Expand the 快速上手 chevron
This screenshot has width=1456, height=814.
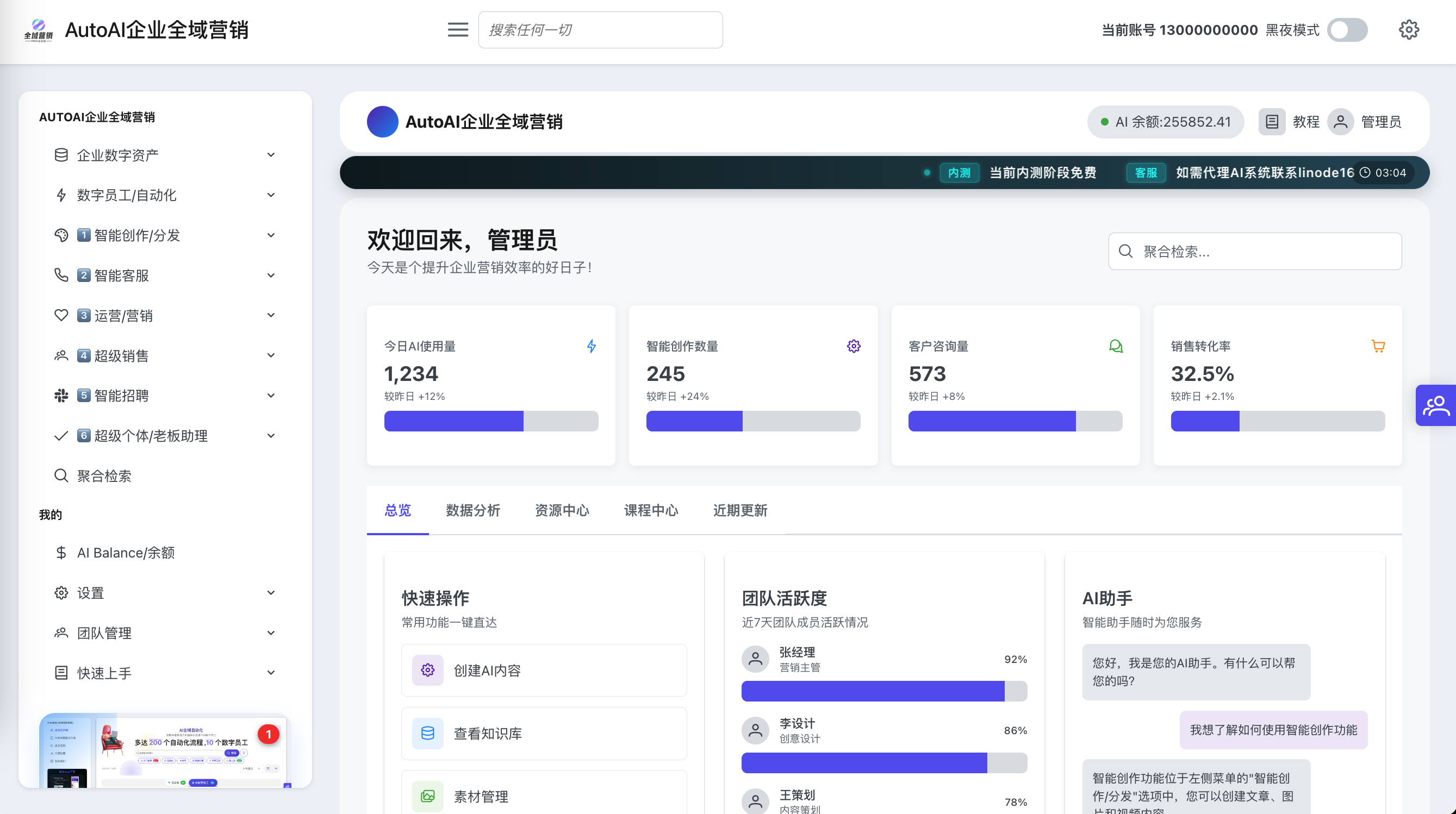(271, 673)
